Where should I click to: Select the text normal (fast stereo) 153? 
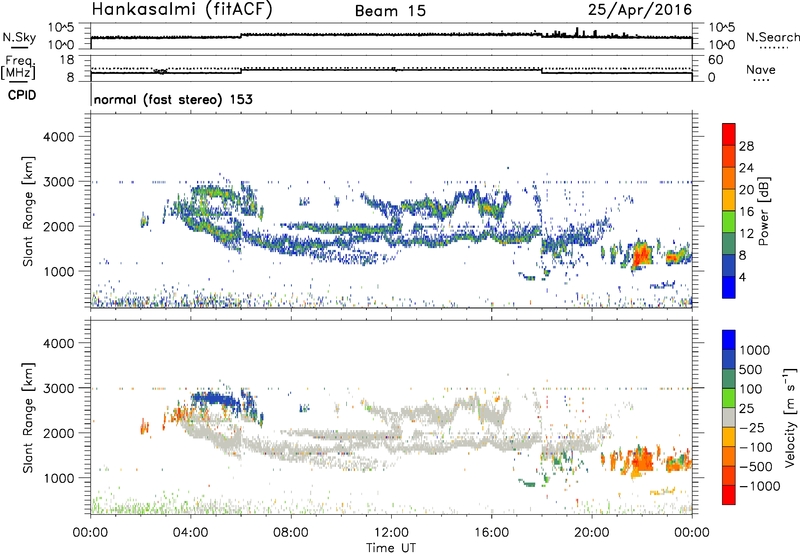coord(173,100)
